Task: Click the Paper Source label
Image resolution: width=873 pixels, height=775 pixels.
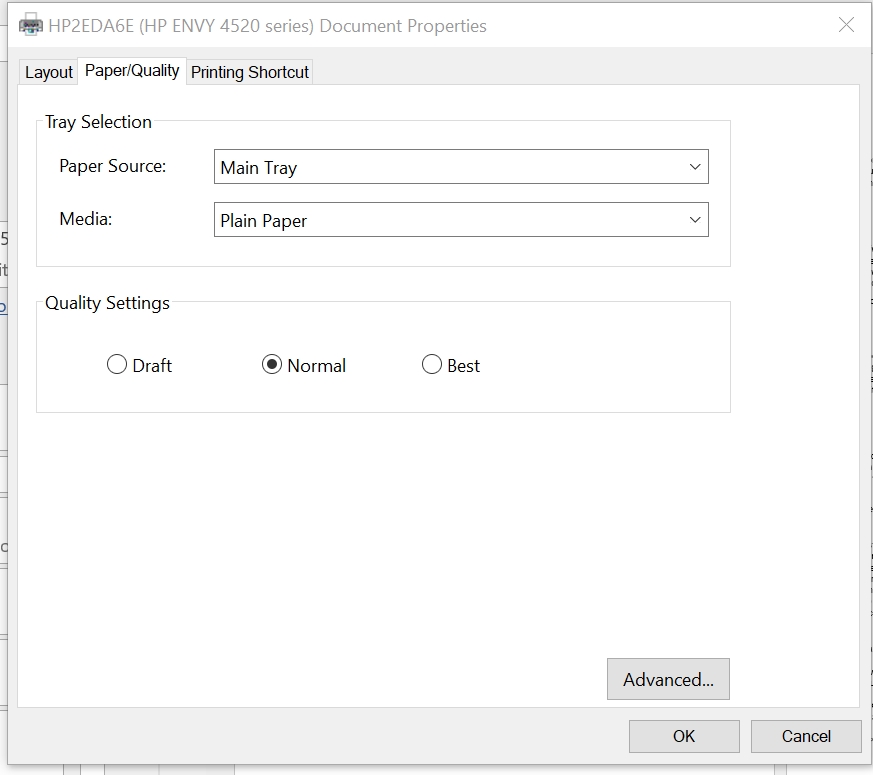Action: click(112, 166)
